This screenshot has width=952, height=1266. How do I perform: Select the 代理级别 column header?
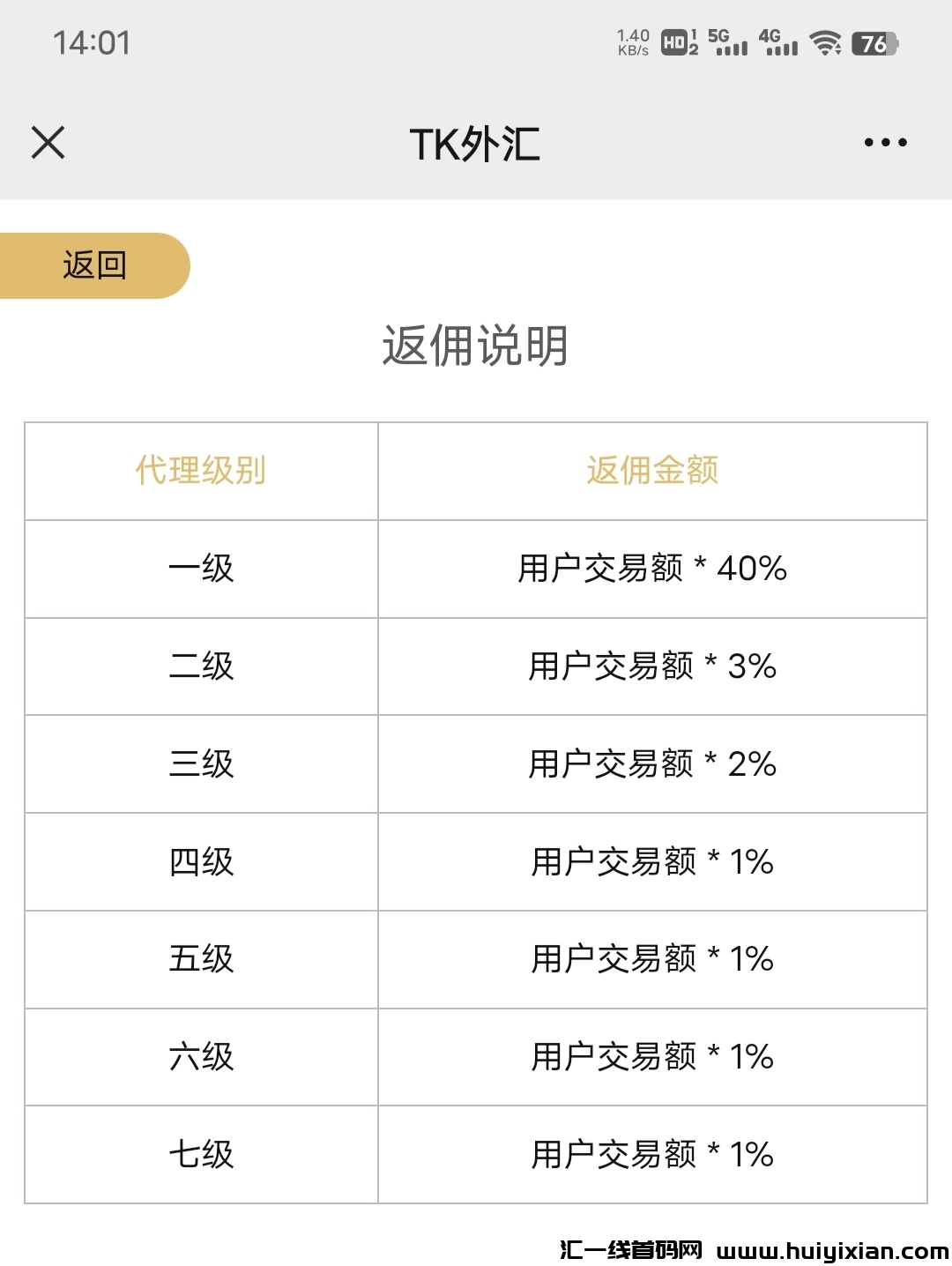point(201,471)
